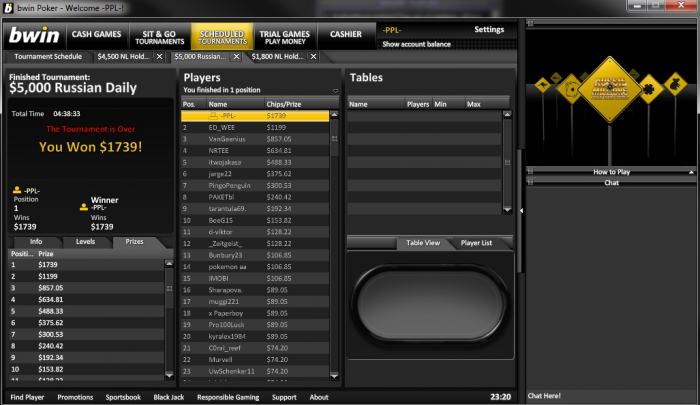Open the Levels tab

tap(85, 242)
